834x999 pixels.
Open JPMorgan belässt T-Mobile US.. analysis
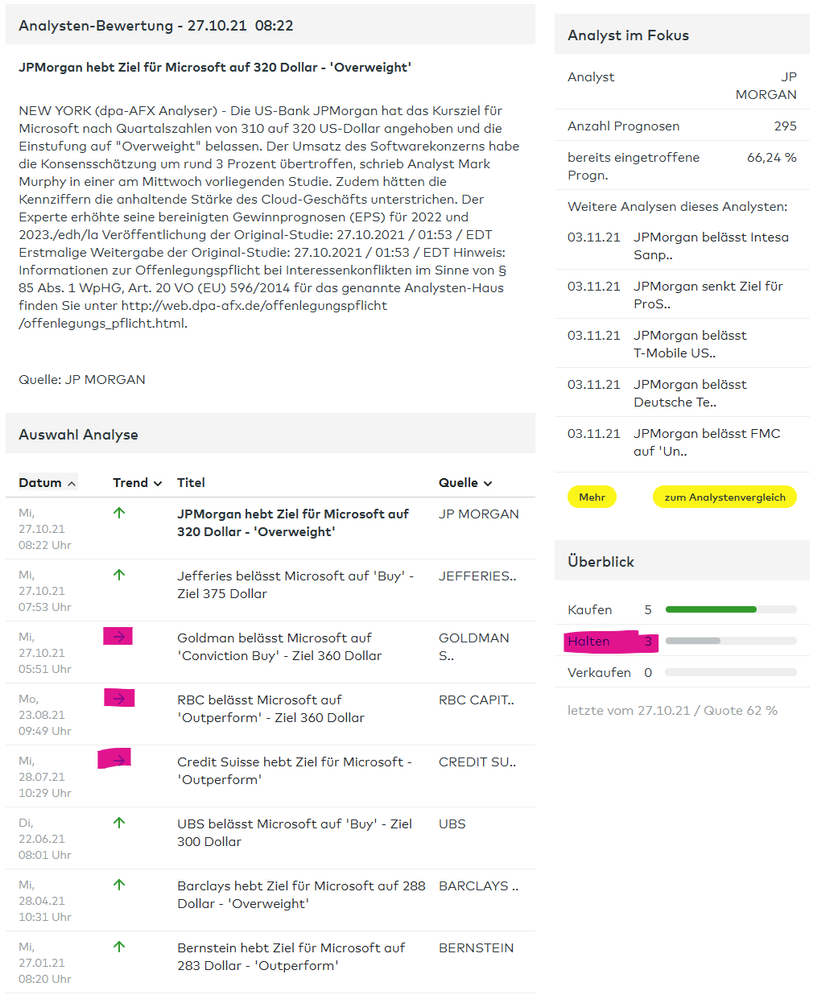tap(689, 344)
